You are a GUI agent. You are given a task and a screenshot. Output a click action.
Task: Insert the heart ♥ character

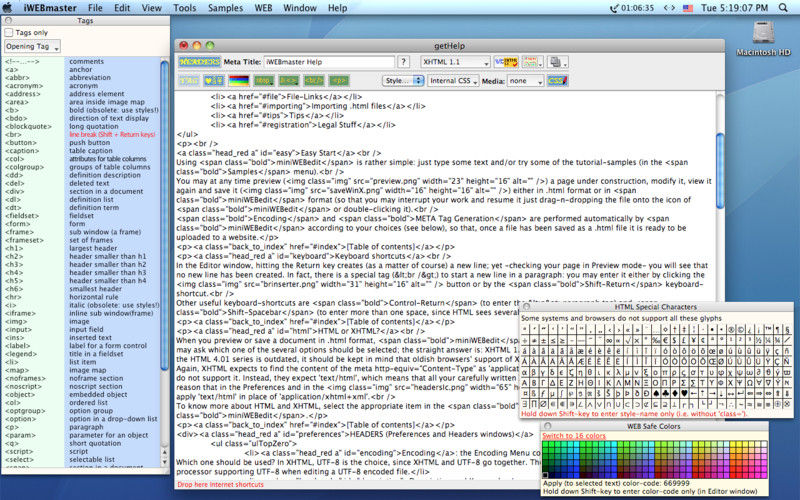coord(684,393)
